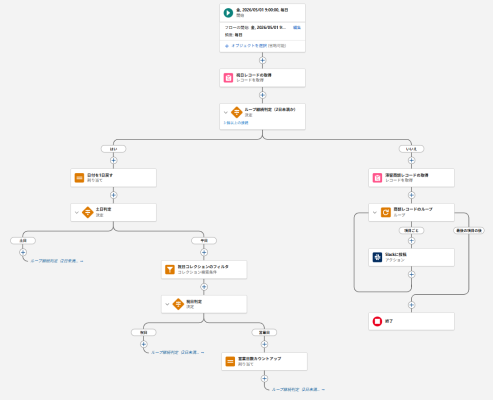
Task: Expand the 祝日判定 decision chevron
Action: pos(167,304)
